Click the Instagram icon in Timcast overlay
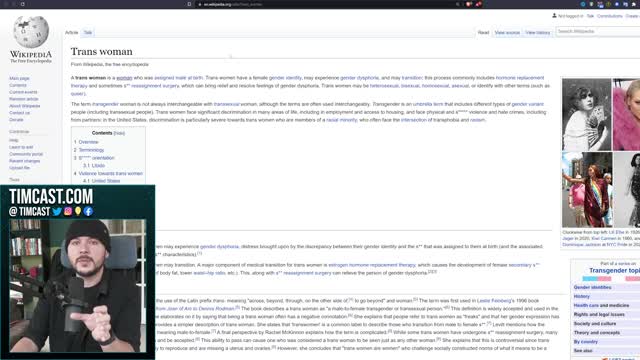Viewport: 640px width, 360px height. point(68,211)
